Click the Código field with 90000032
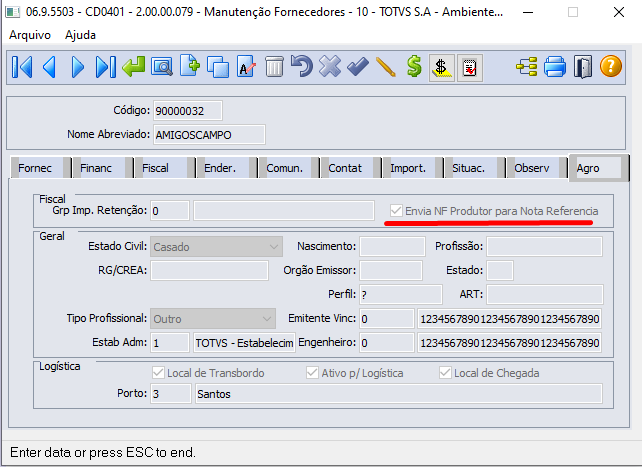Viewport: 642px width, 467px height. pos(188,111)
